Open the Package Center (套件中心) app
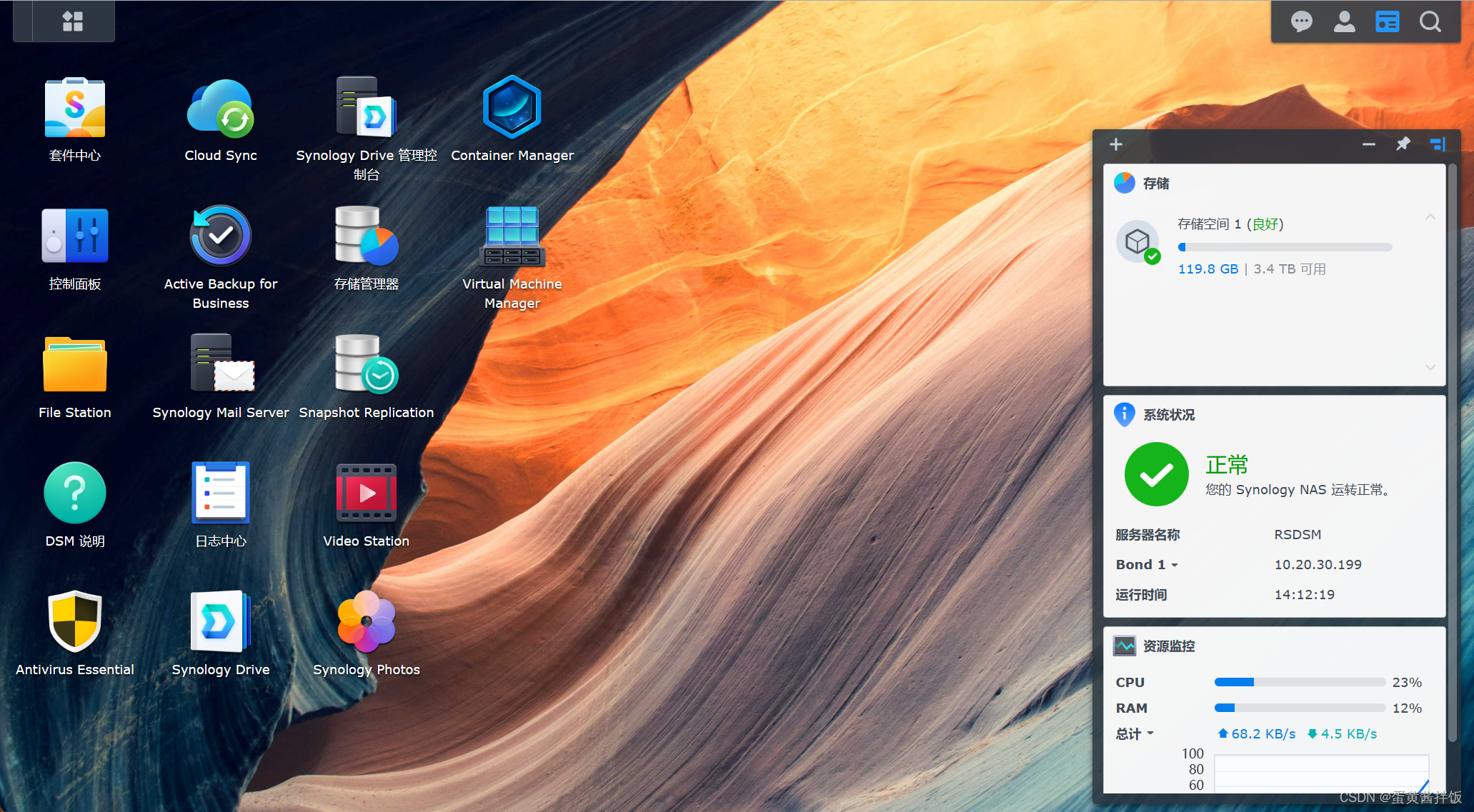This screenshot has height=812, width=1474. tap(74, 109)
